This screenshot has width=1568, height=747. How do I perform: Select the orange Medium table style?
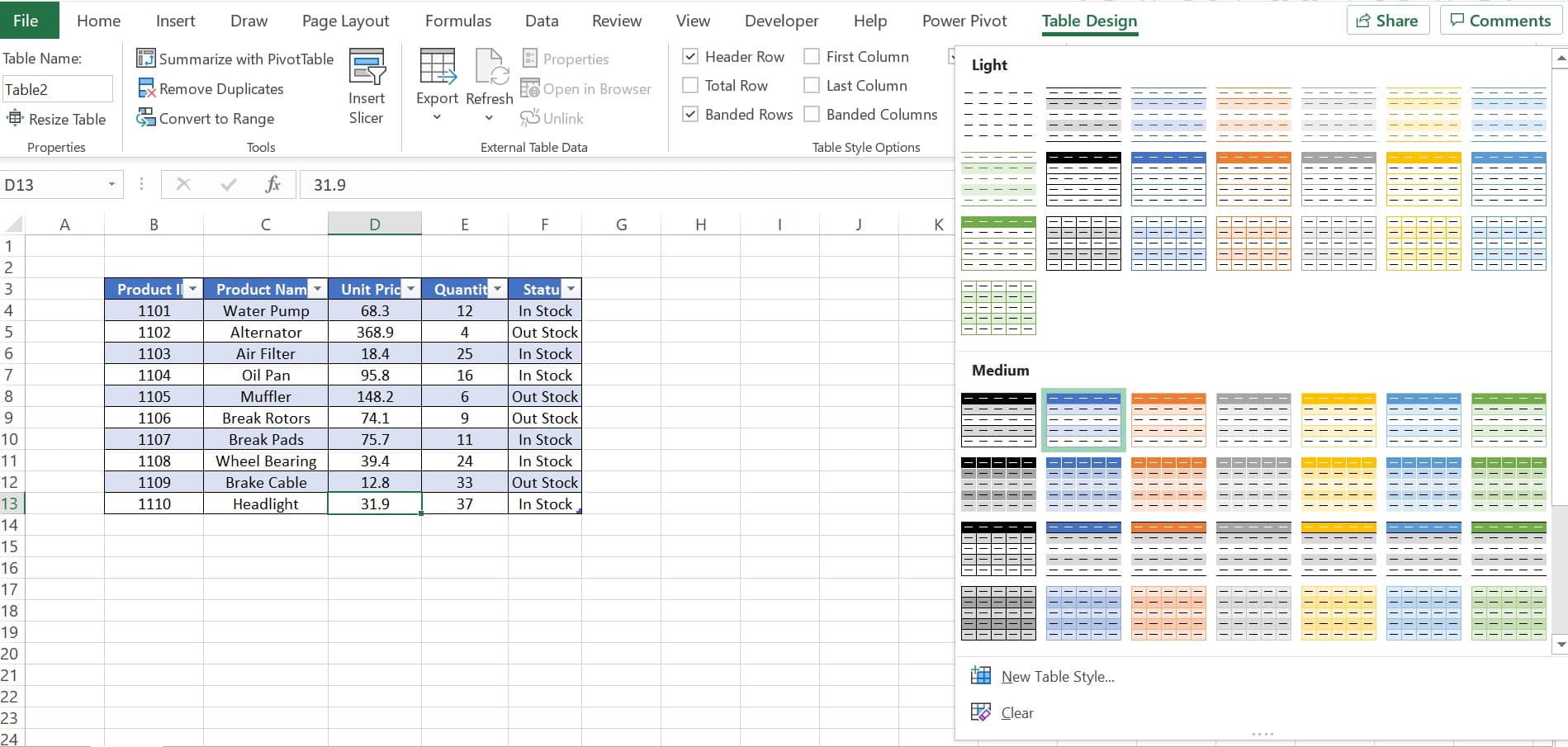click(1168, 419)
